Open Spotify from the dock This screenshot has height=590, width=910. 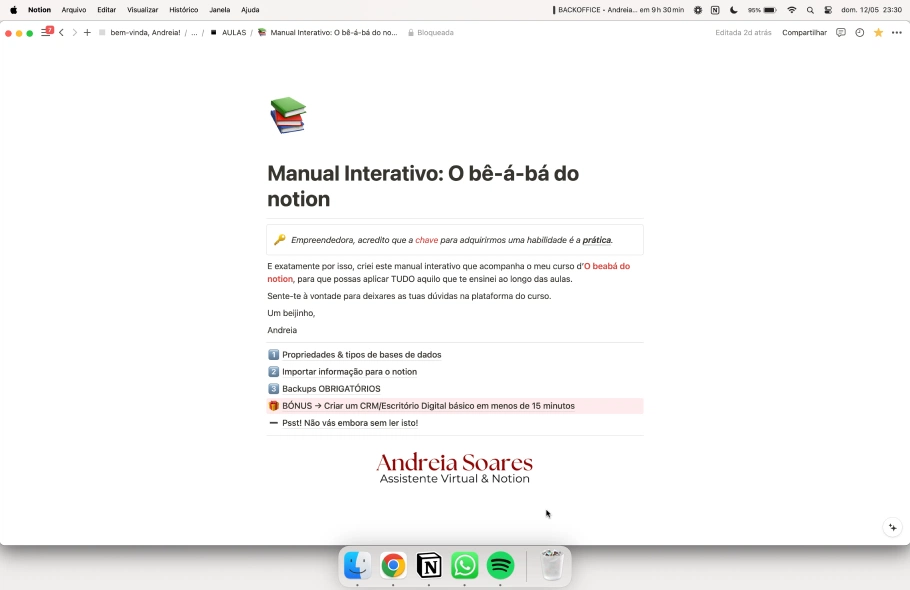(500, 566)
